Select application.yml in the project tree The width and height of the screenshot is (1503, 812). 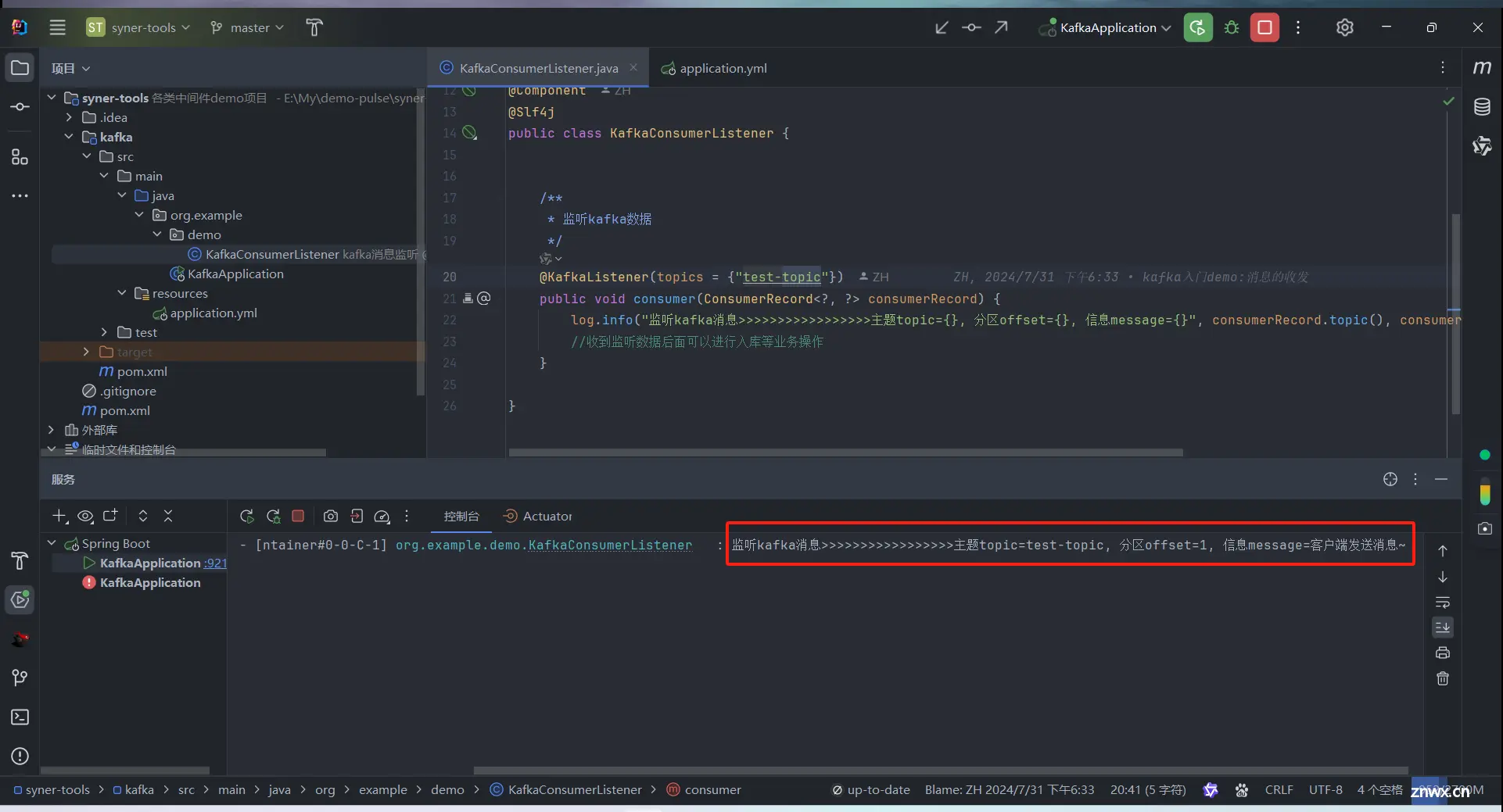(213, 313)
